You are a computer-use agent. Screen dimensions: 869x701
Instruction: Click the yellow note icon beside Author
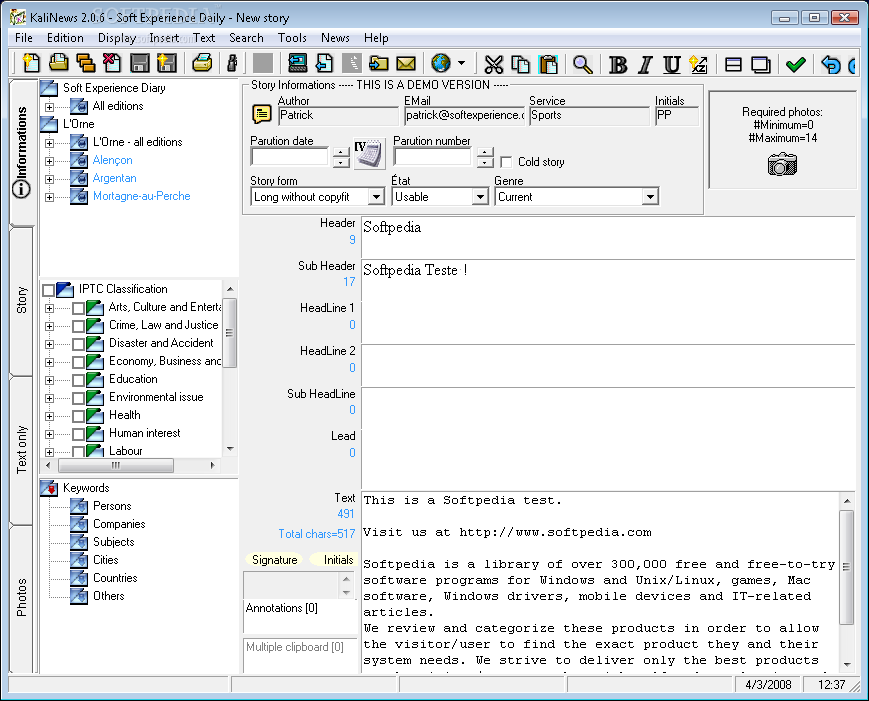[x=262, y=114]
